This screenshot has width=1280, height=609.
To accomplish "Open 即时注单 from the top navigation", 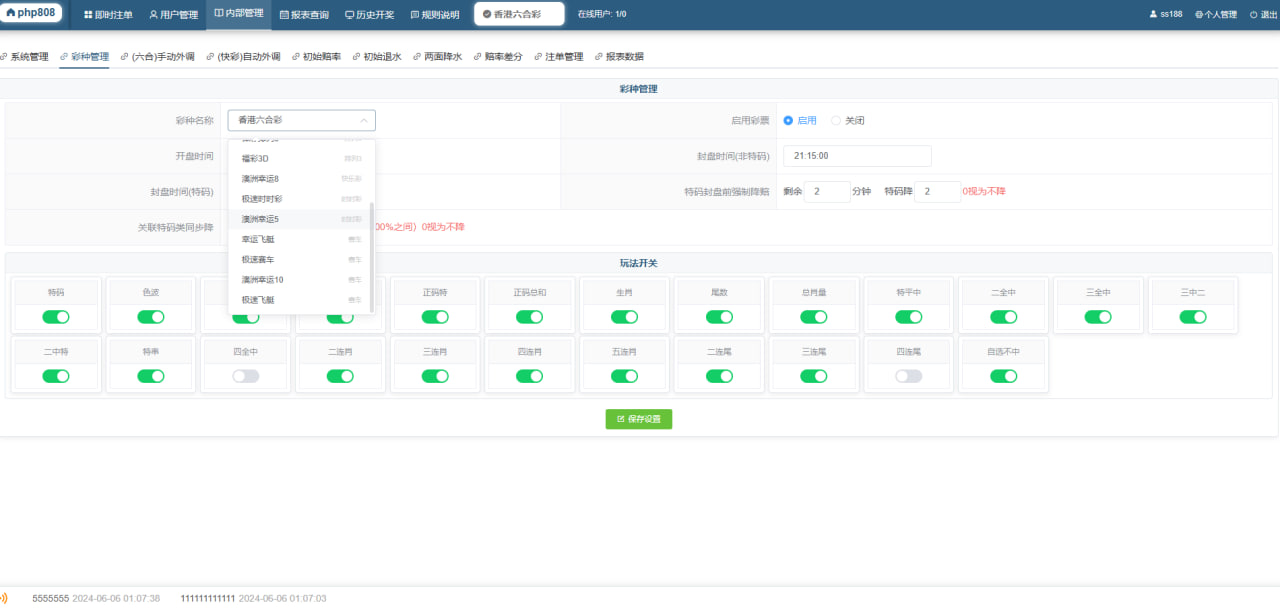I will point(108,15).
